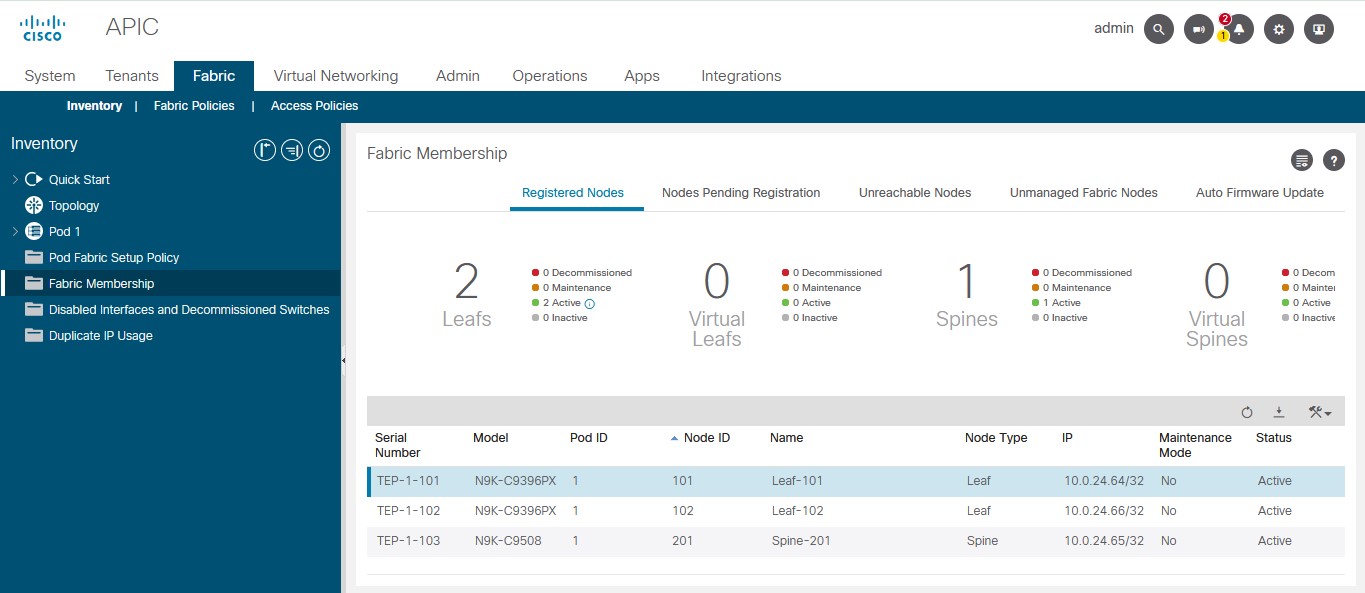Open the Tenants menu
This screenshot has width=1365, height=593.
tap(132, 76)
